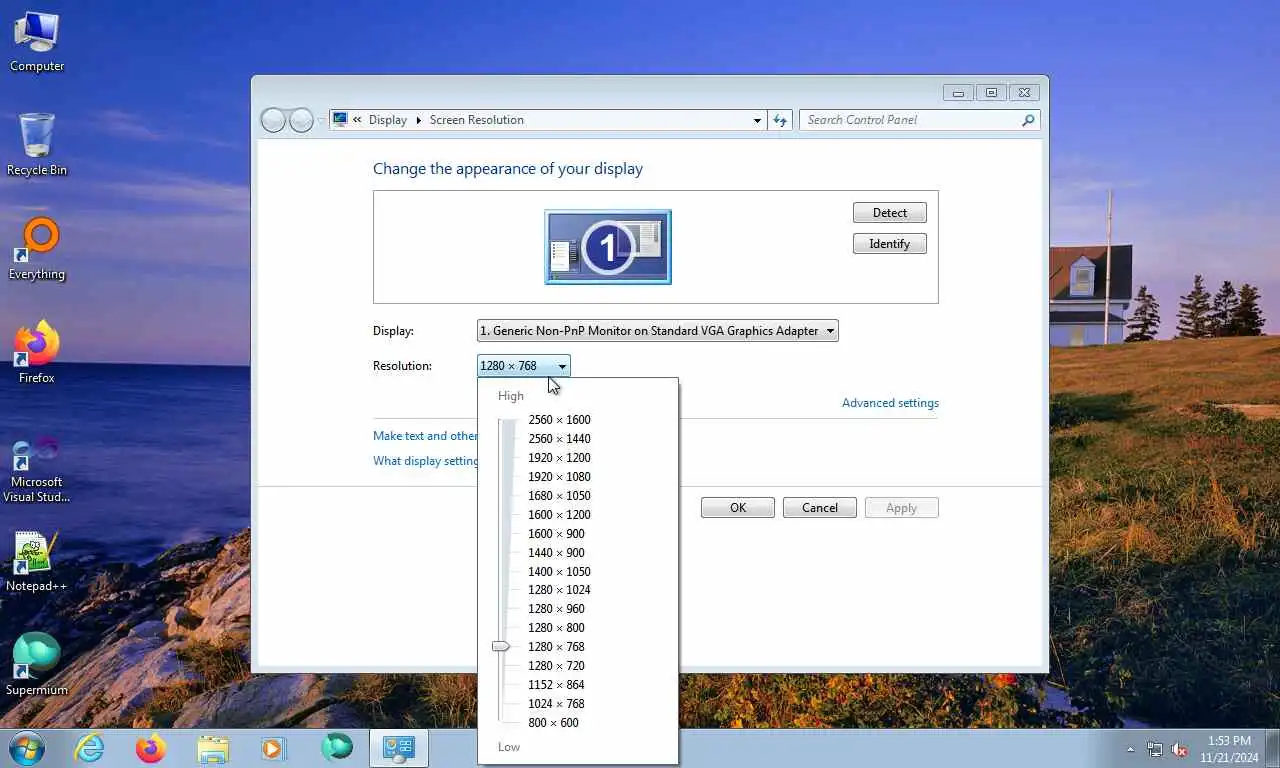Open Supermium from the taskbar
The width and height of the screenshot is (1280, 768).
click(336, 748)
